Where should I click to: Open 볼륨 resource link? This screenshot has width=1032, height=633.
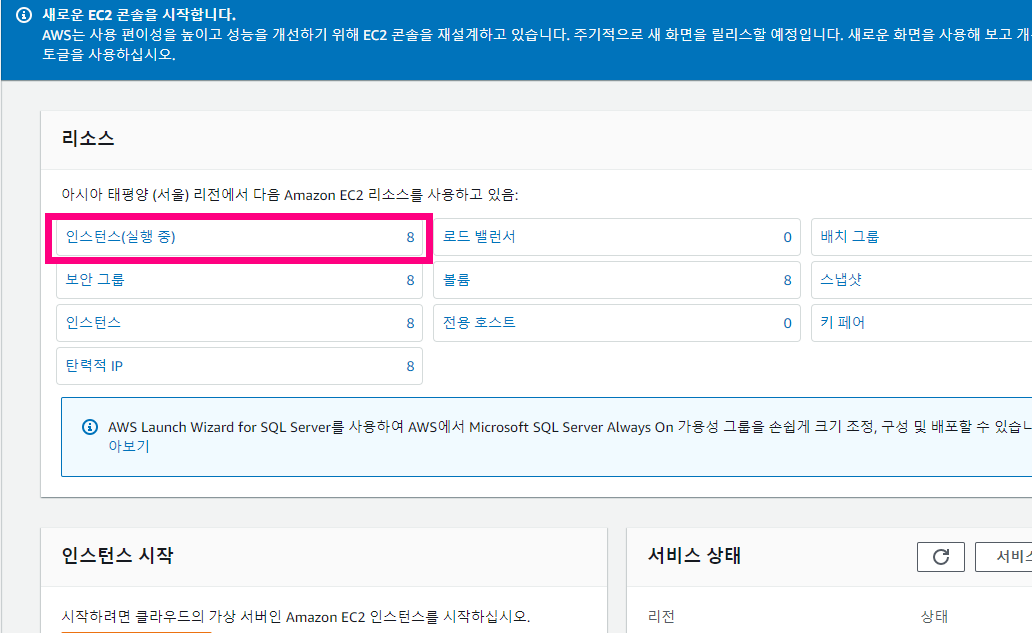[x=456, y=280]
